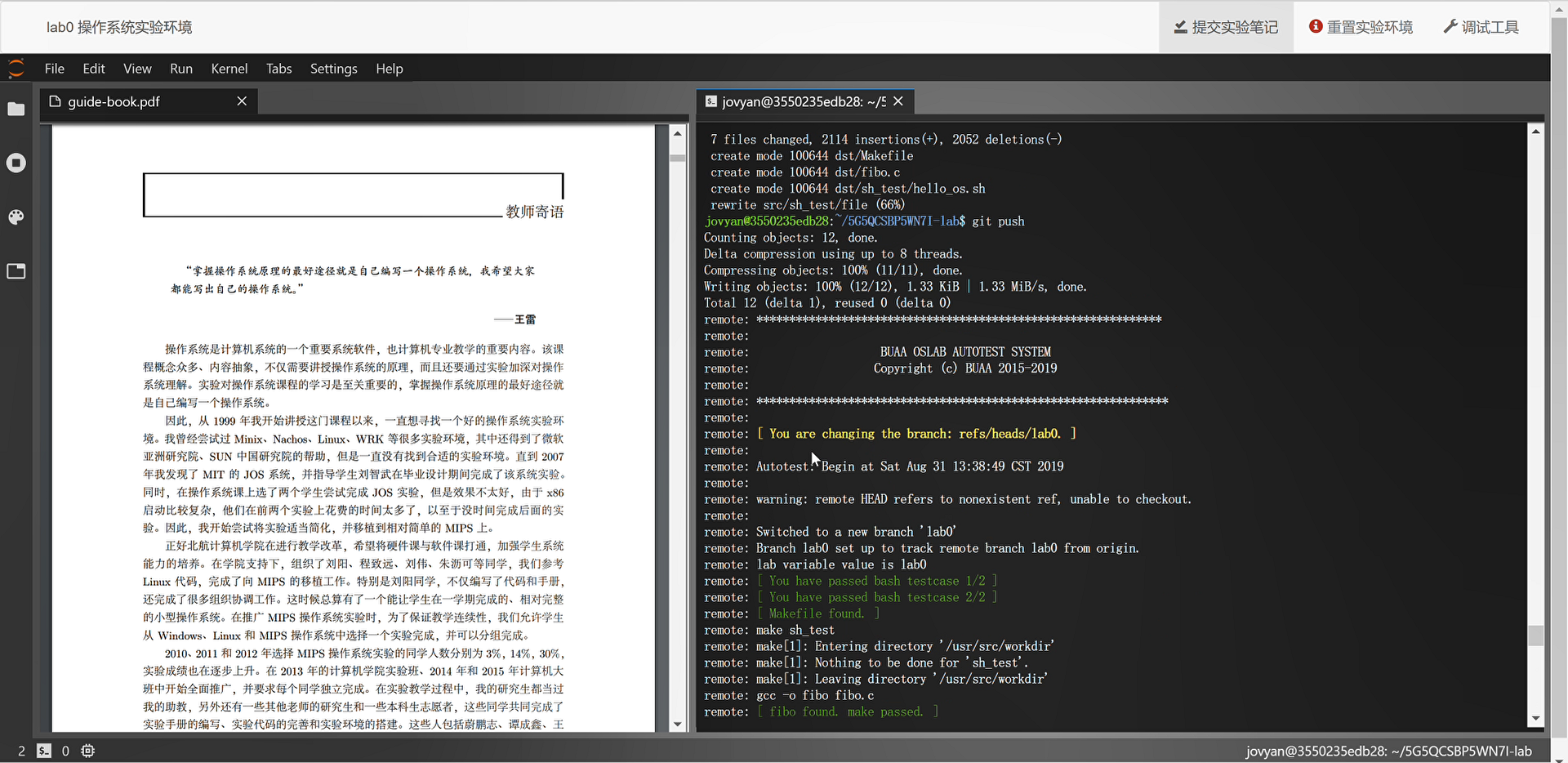Screen dimensions: 1568x763
Task: Open the Kernel menu
Action: coord(229,69)
